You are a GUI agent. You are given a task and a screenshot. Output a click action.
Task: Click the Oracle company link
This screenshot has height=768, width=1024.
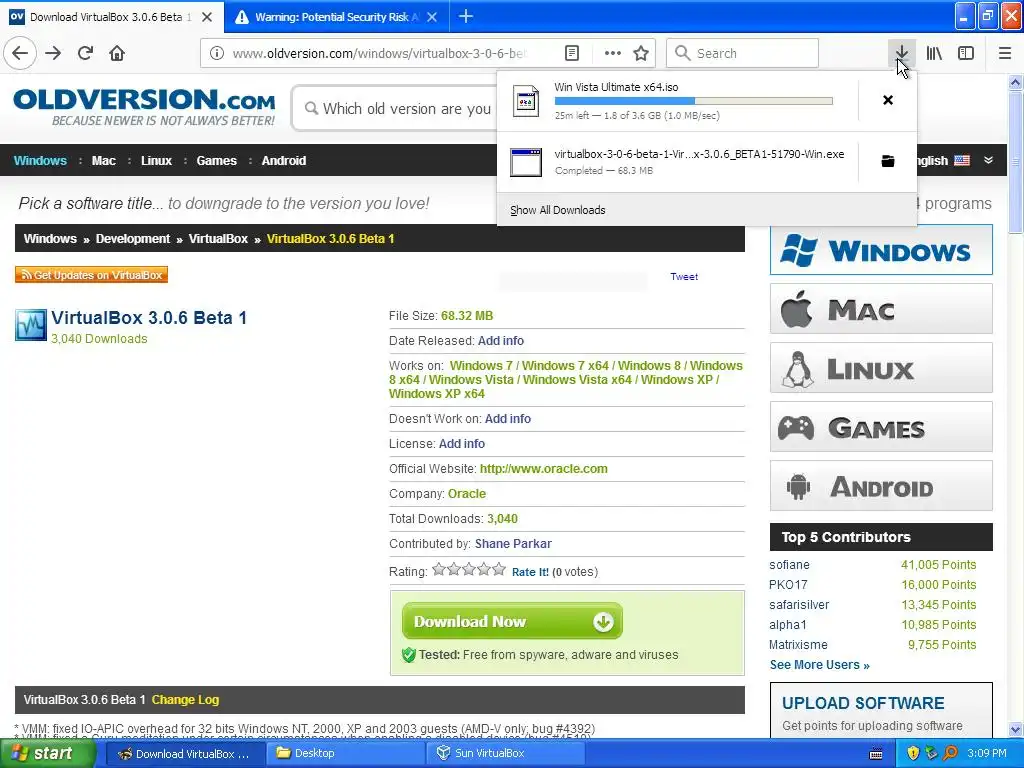(x=467, y=494)
